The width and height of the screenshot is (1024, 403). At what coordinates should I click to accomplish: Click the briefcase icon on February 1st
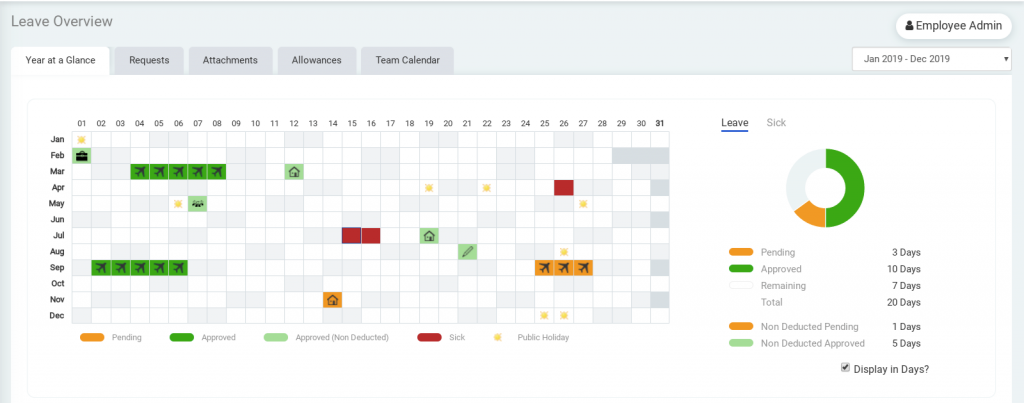(x=81, y=156)
